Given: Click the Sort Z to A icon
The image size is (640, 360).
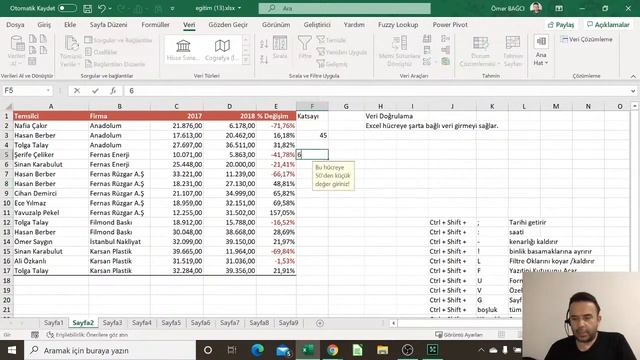Looking at the screenshot, I should (264, 60).
